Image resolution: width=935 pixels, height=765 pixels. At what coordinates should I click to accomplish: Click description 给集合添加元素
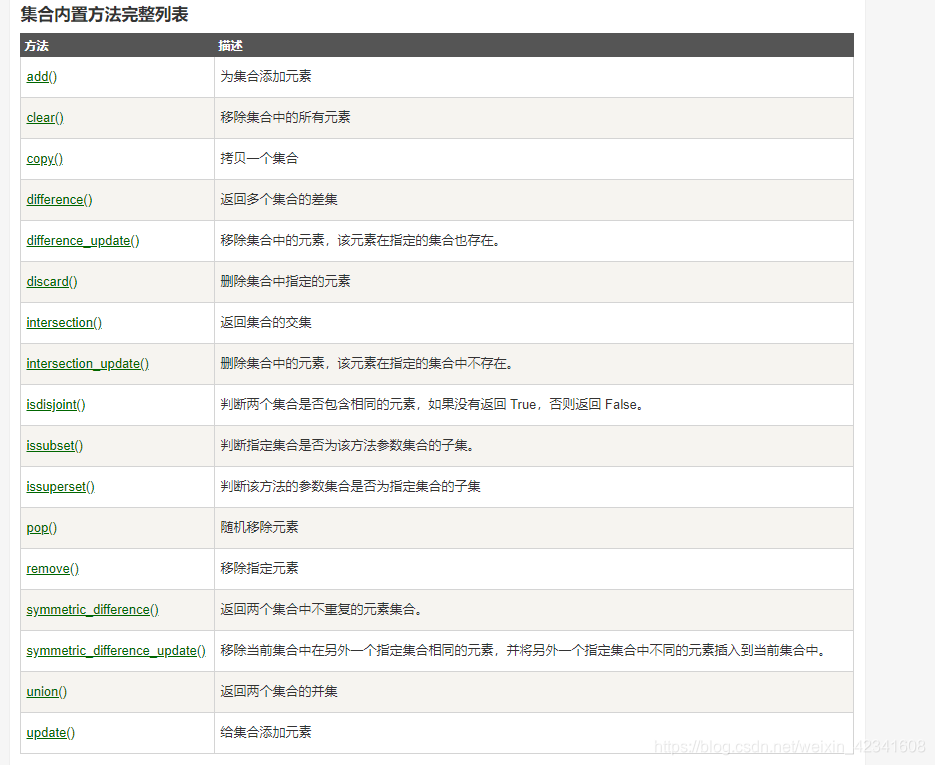(x=266, y=733)
